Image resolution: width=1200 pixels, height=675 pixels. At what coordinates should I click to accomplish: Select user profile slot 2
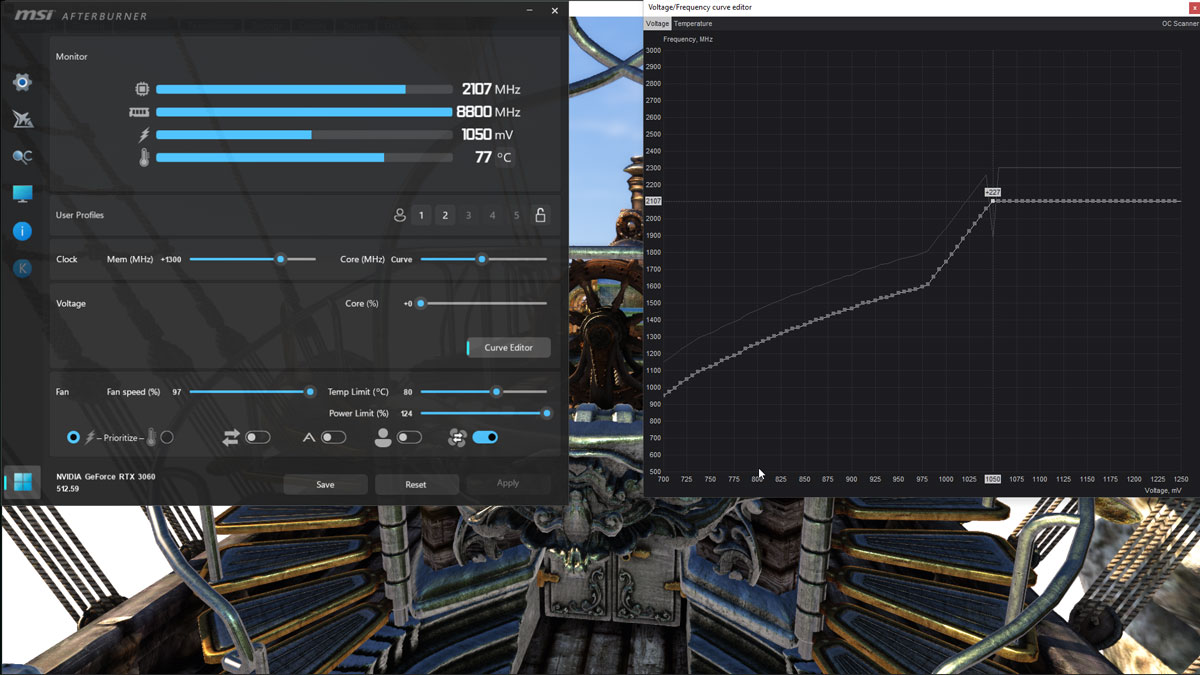click(x=445, y=215)
